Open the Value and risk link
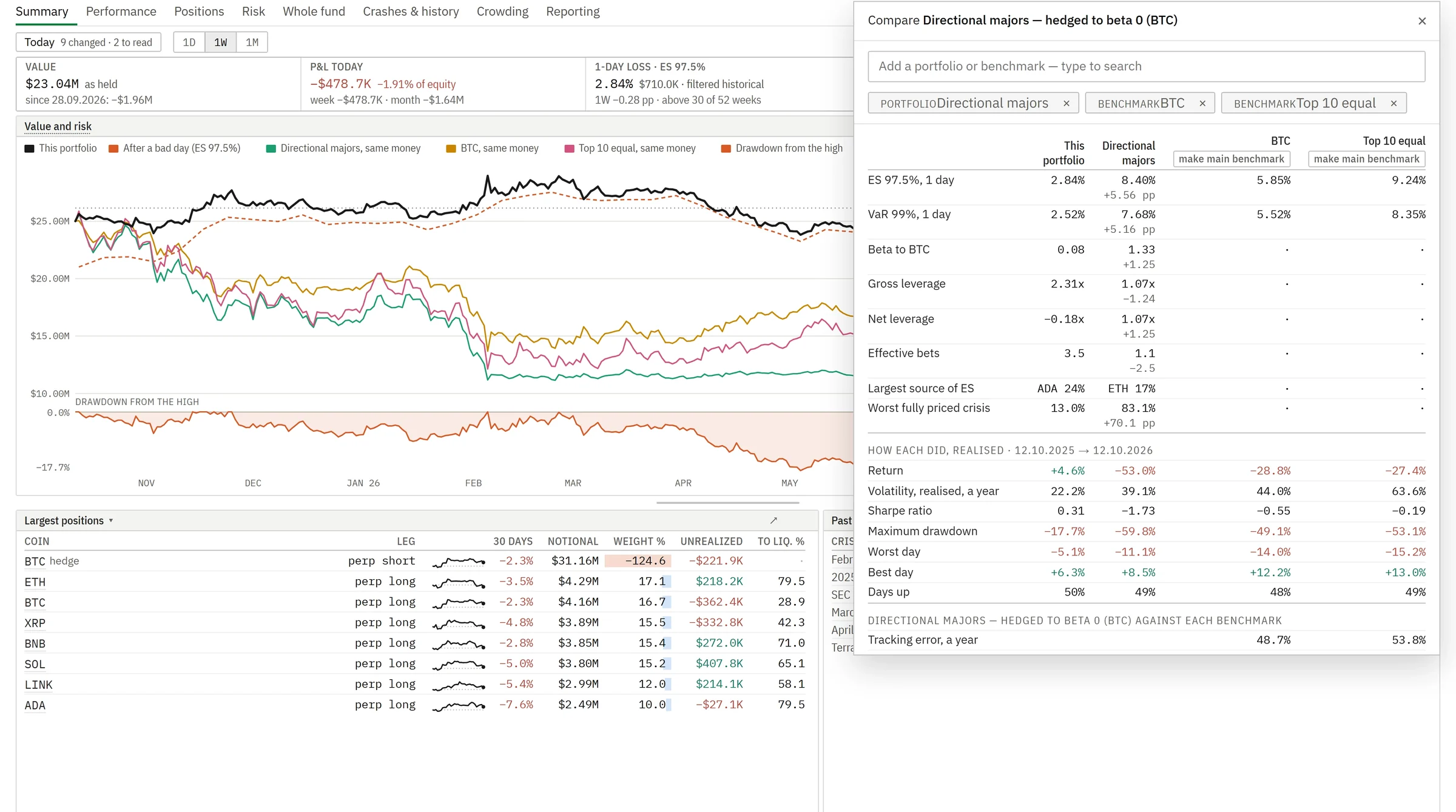1456x812 pixels. pos(58,127)
